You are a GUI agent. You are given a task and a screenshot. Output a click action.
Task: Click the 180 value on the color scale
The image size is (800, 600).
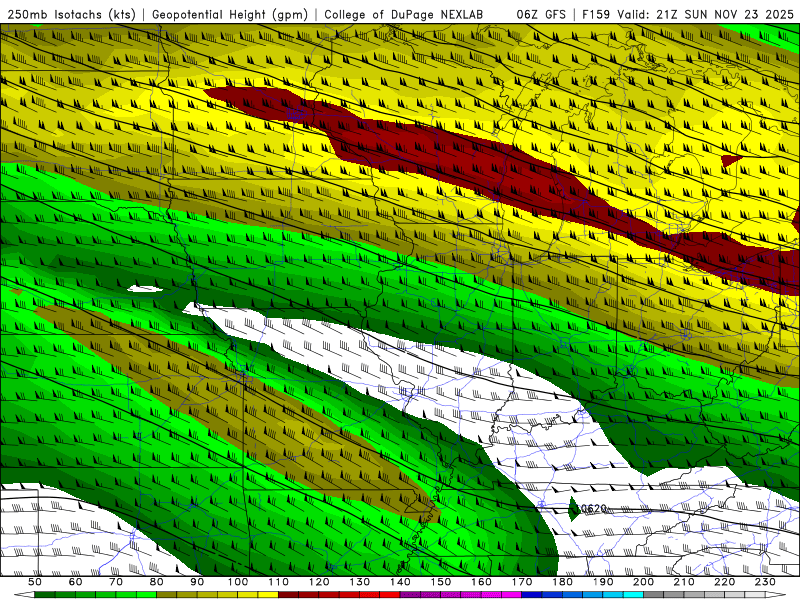562,582
